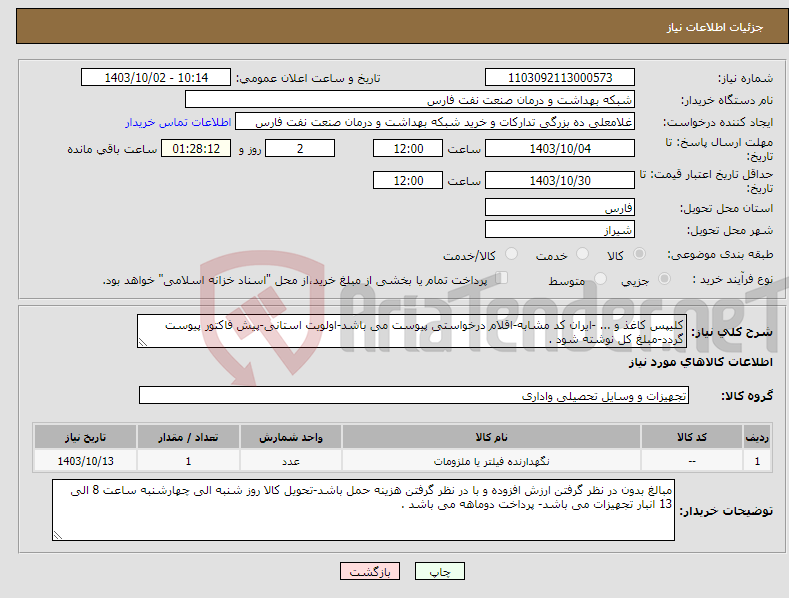Click the شماره نیاز field 1103092113000573
The width and height of the screenshot is (789, 598).
pyautogui.click(x=560, y=78)
